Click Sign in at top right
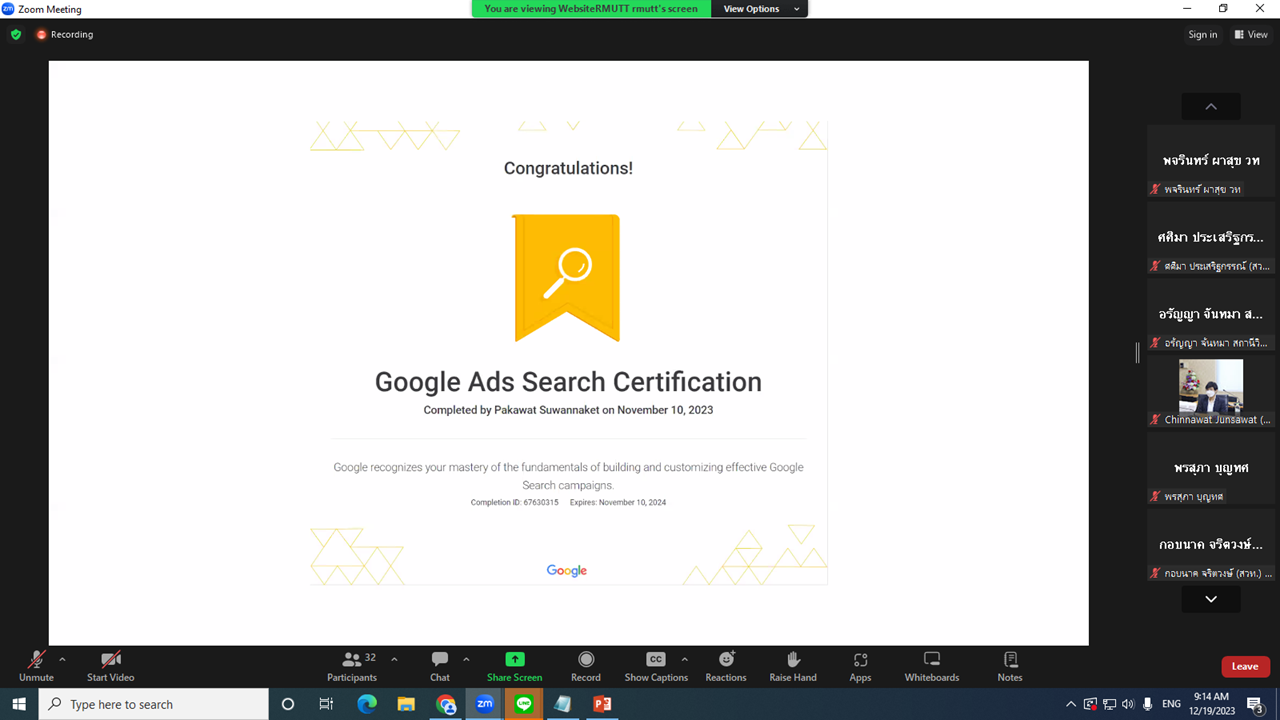This screenshot has height=720, width=1280. click(x=1203, y=34)
